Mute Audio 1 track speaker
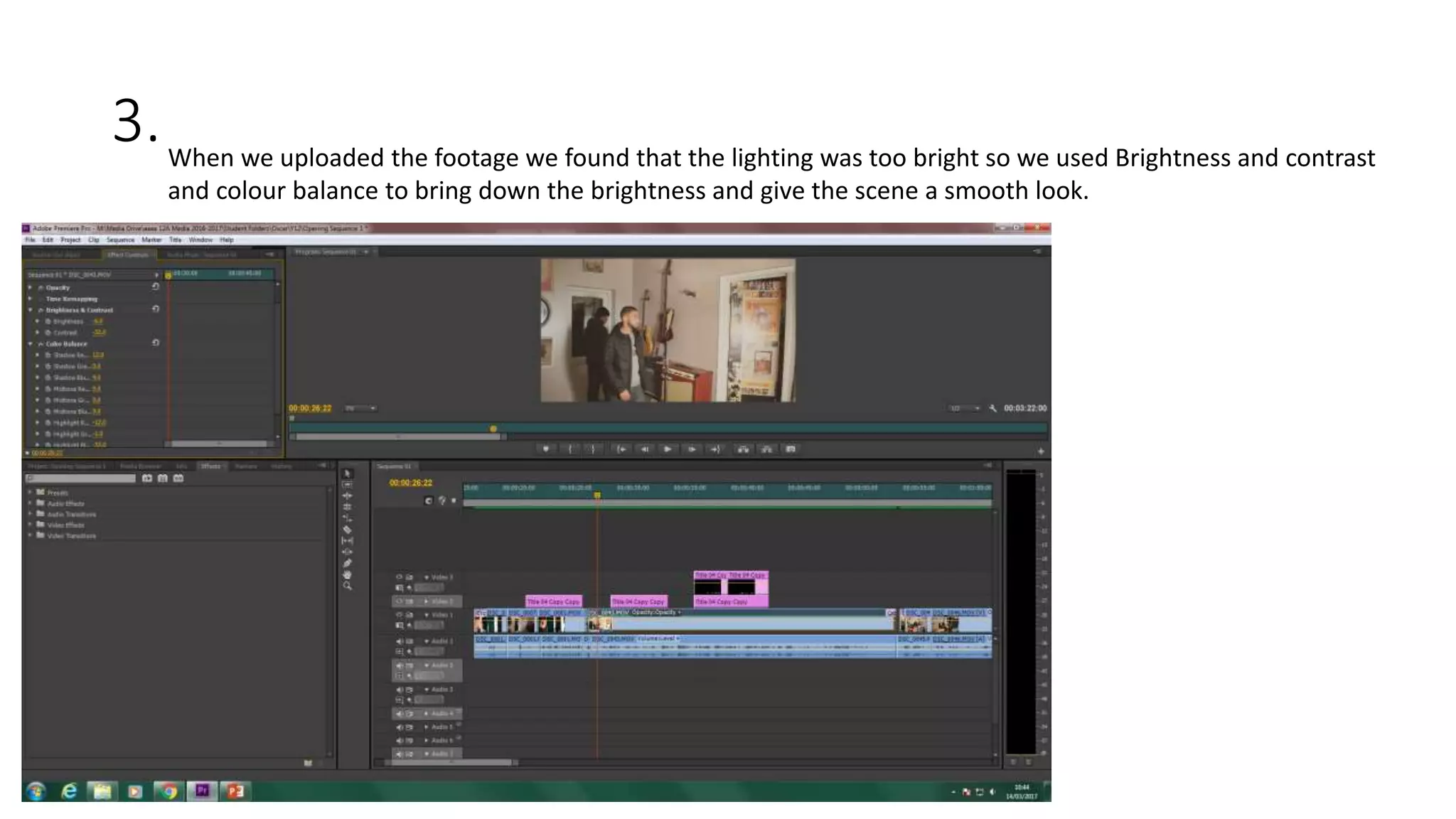 click(x=399, y=641)
